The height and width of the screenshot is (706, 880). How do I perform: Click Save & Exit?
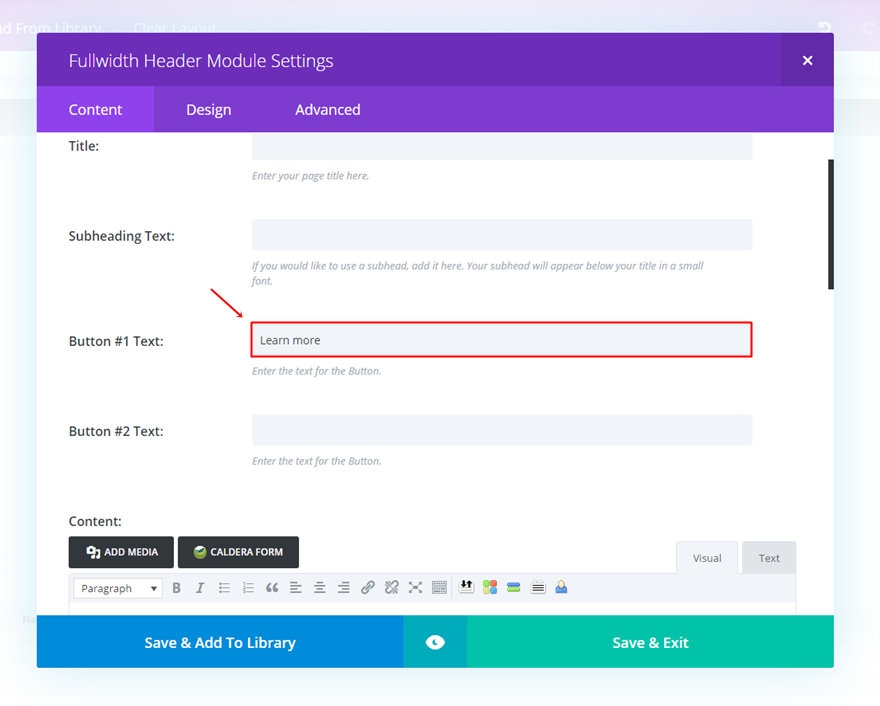[x=650, y=642]
